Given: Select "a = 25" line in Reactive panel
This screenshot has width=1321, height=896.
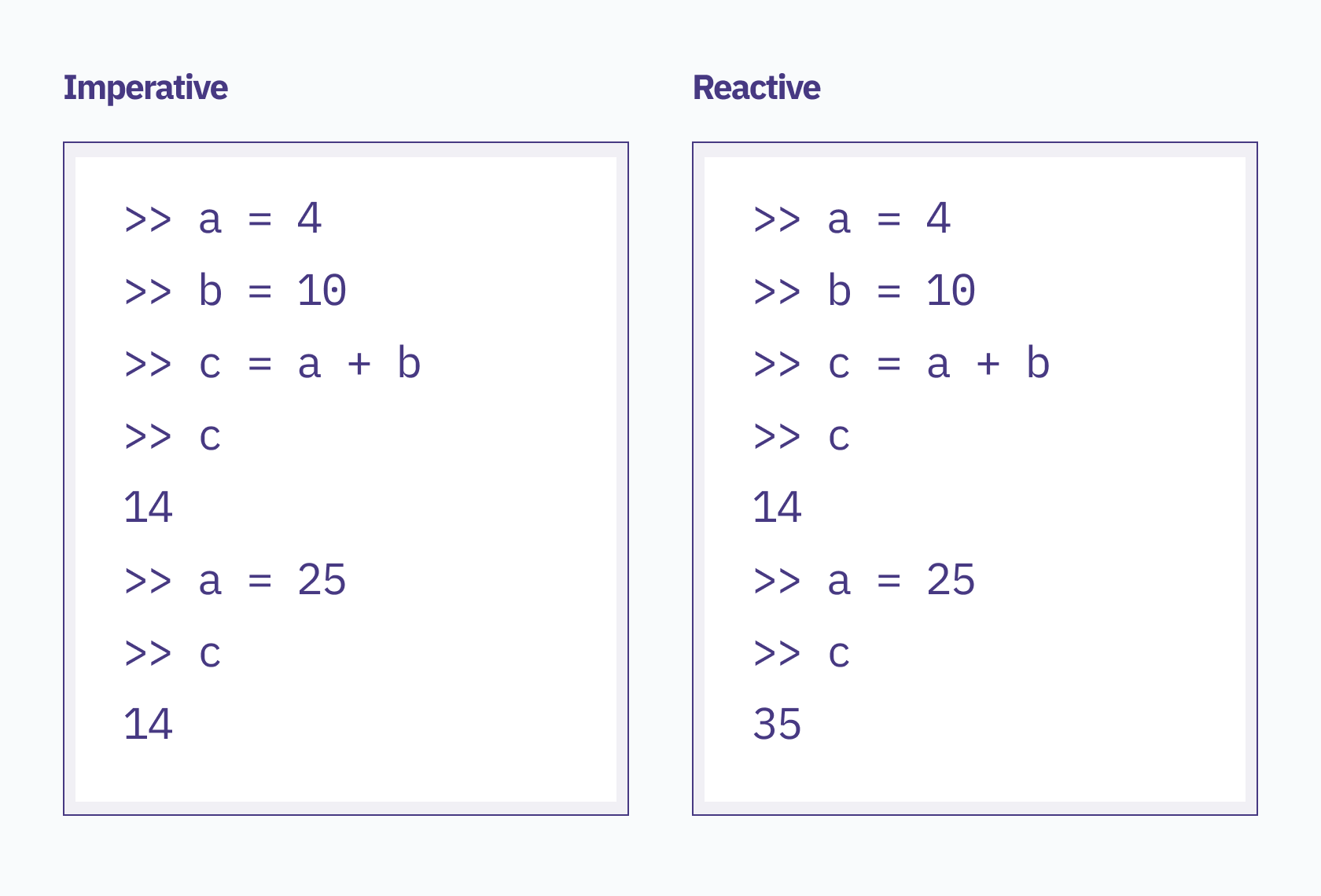Looking at the screenshot, I should coord(864,581).
